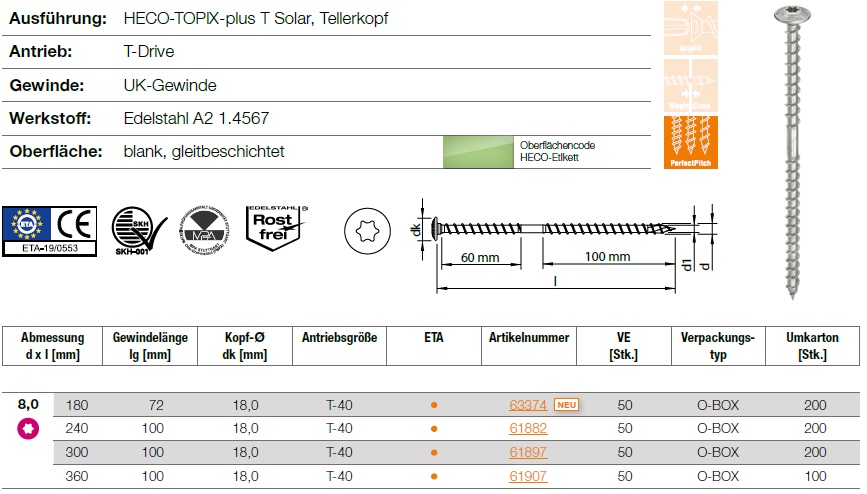
Task: Click Umkarton value '100' in the 360 row
Action: tap(816, 476)
